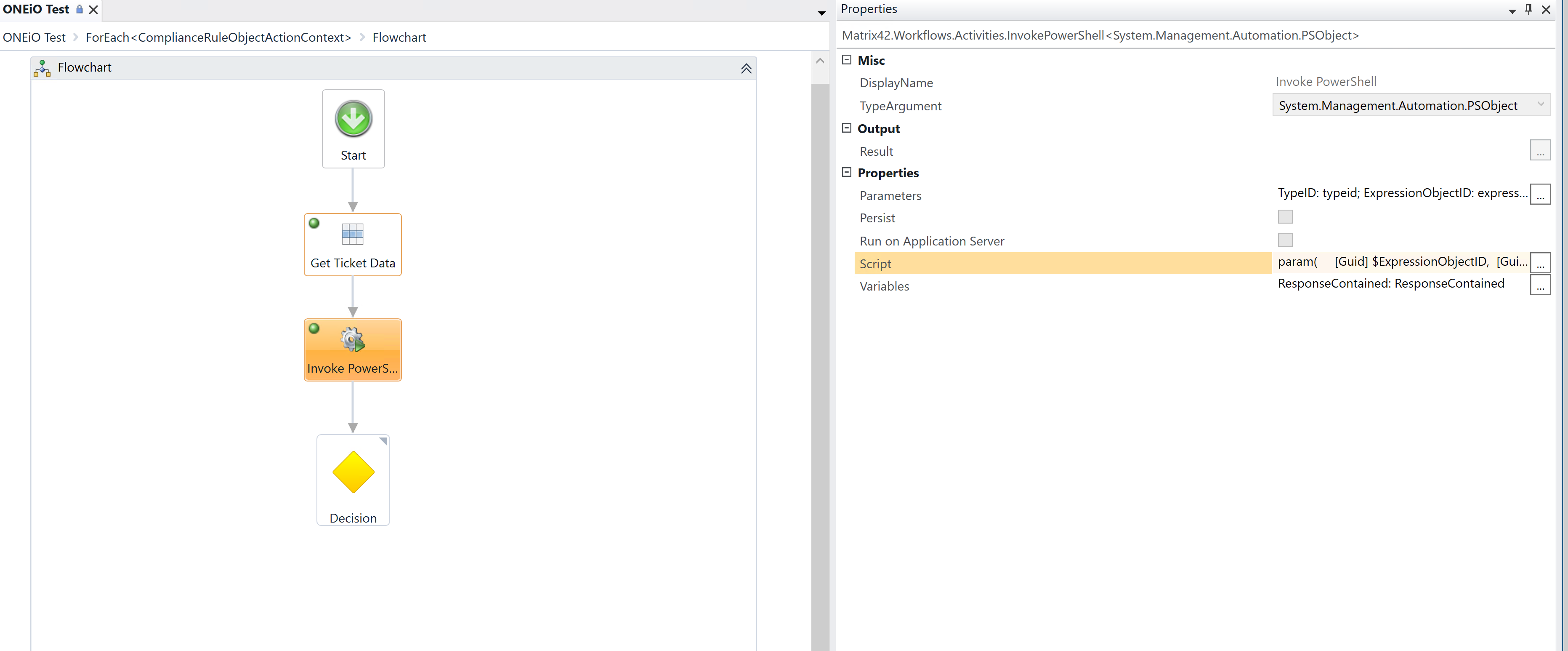Select the Variables property label
The height and width of the screenshot is (651, 1568).
click(x=884, y=286)
